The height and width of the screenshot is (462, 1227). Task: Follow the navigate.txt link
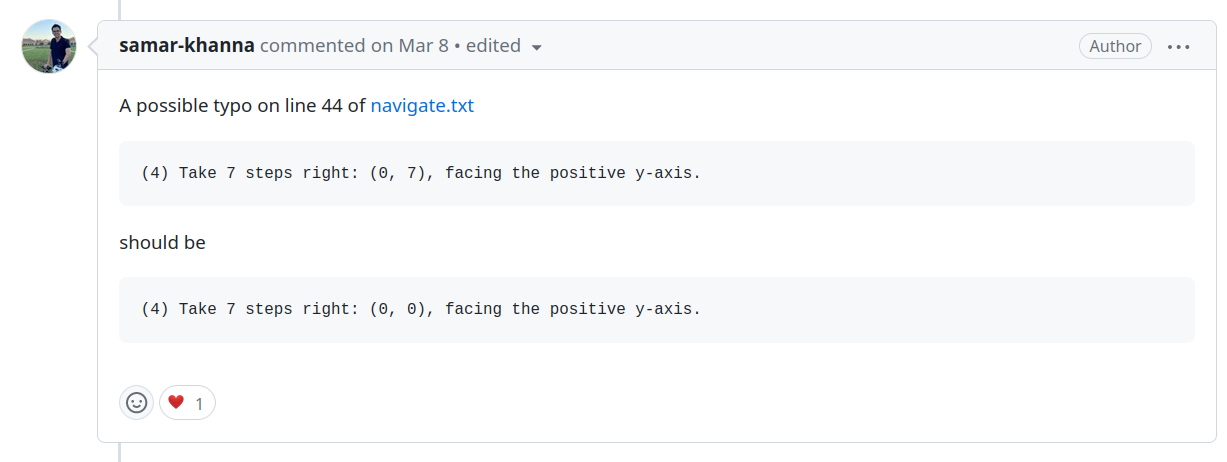coord(422,105)
